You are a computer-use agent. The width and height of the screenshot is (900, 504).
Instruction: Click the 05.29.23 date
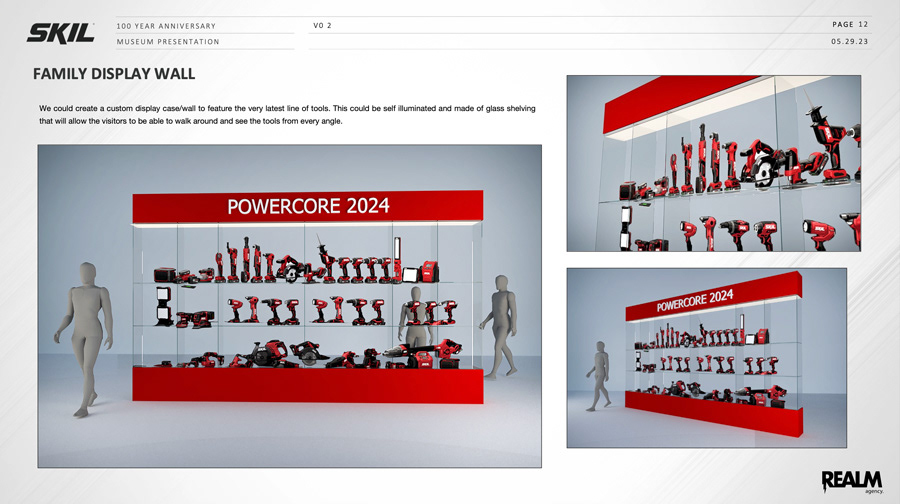(x=849, y=41)
